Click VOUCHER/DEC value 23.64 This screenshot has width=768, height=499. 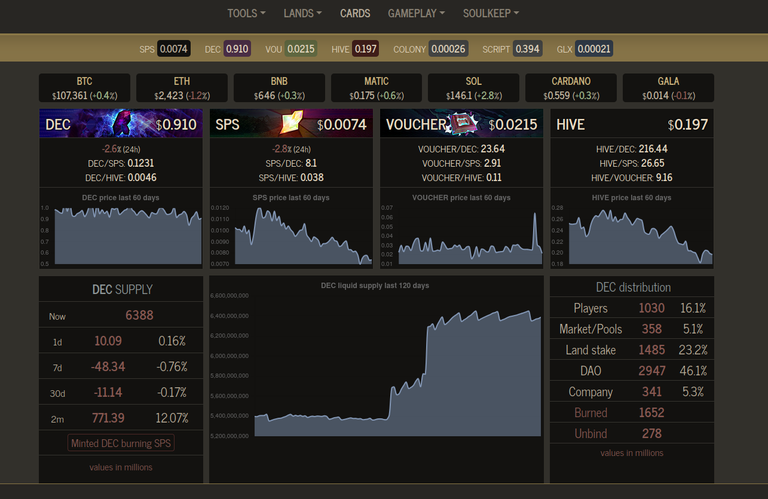tap(493, 149)
